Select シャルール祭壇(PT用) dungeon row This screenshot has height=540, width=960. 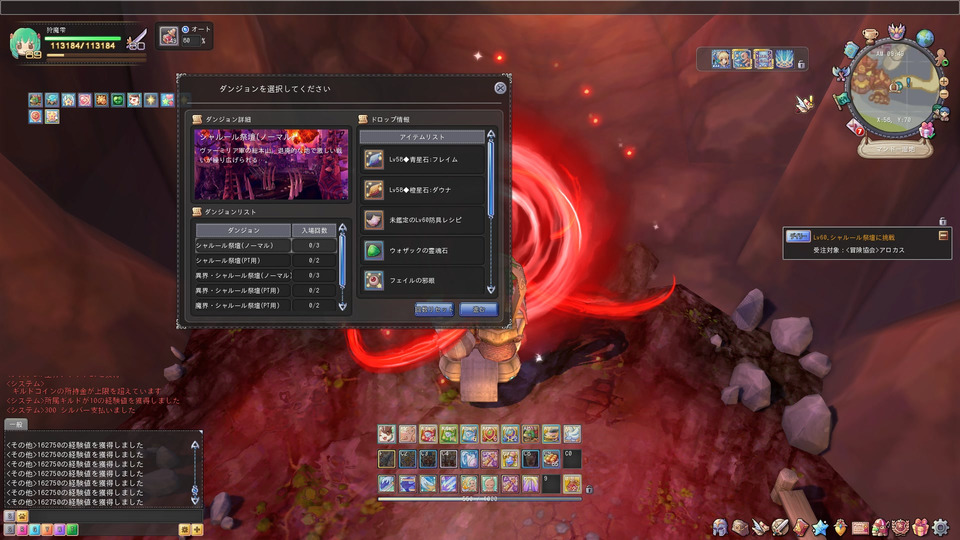point(266,260)
